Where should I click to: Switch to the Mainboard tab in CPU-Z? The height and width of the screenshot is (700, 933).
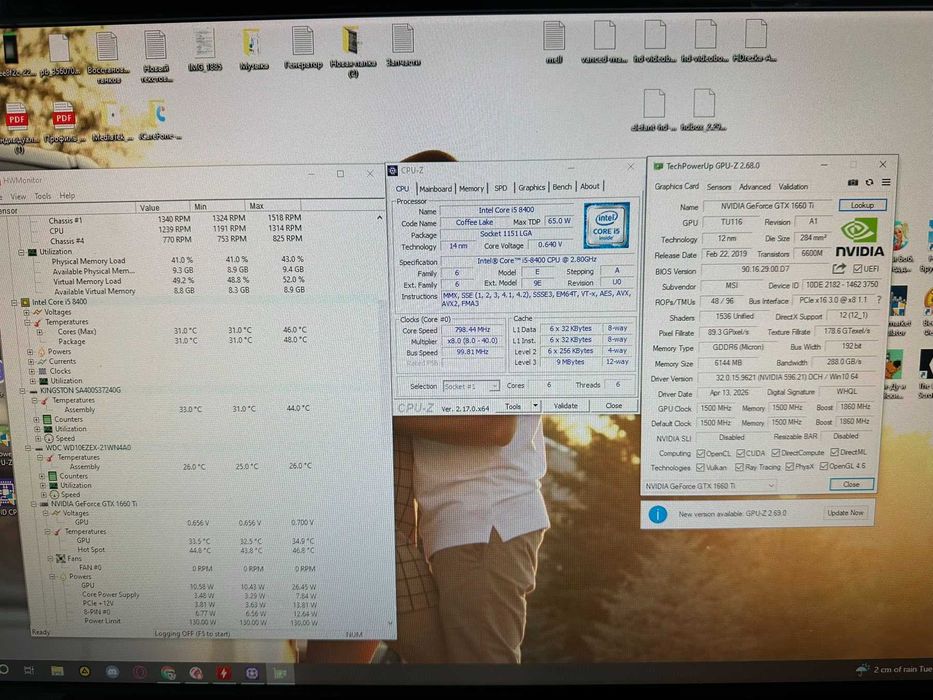pos(435,189)
